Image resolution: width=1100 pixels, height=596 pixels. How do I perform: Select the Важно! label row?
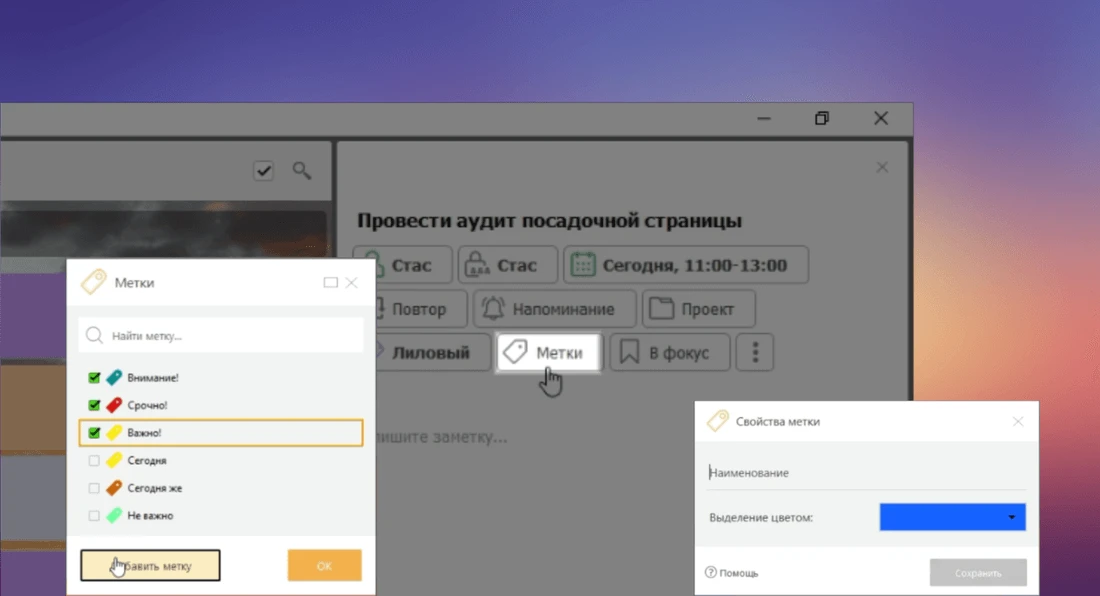[220, 433]
